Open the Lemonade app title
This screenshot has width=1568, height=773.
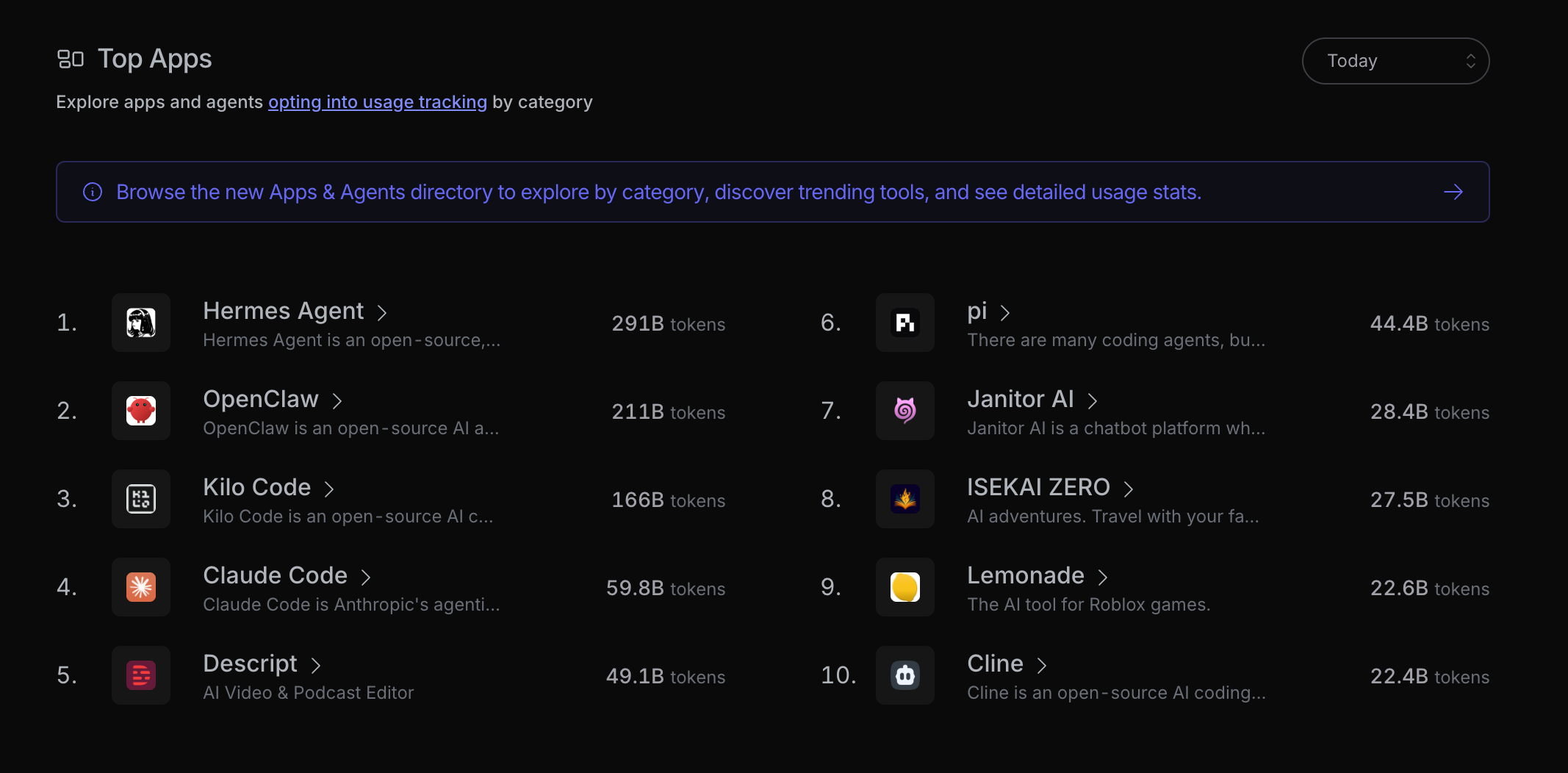[x=1026, y=575]
